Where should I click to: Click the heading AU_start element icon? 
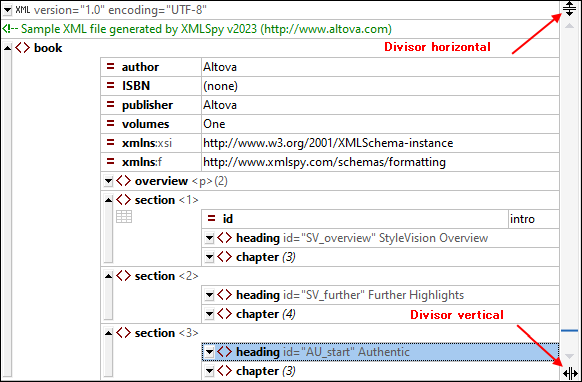pyautogui.click(x=225, y=352)
